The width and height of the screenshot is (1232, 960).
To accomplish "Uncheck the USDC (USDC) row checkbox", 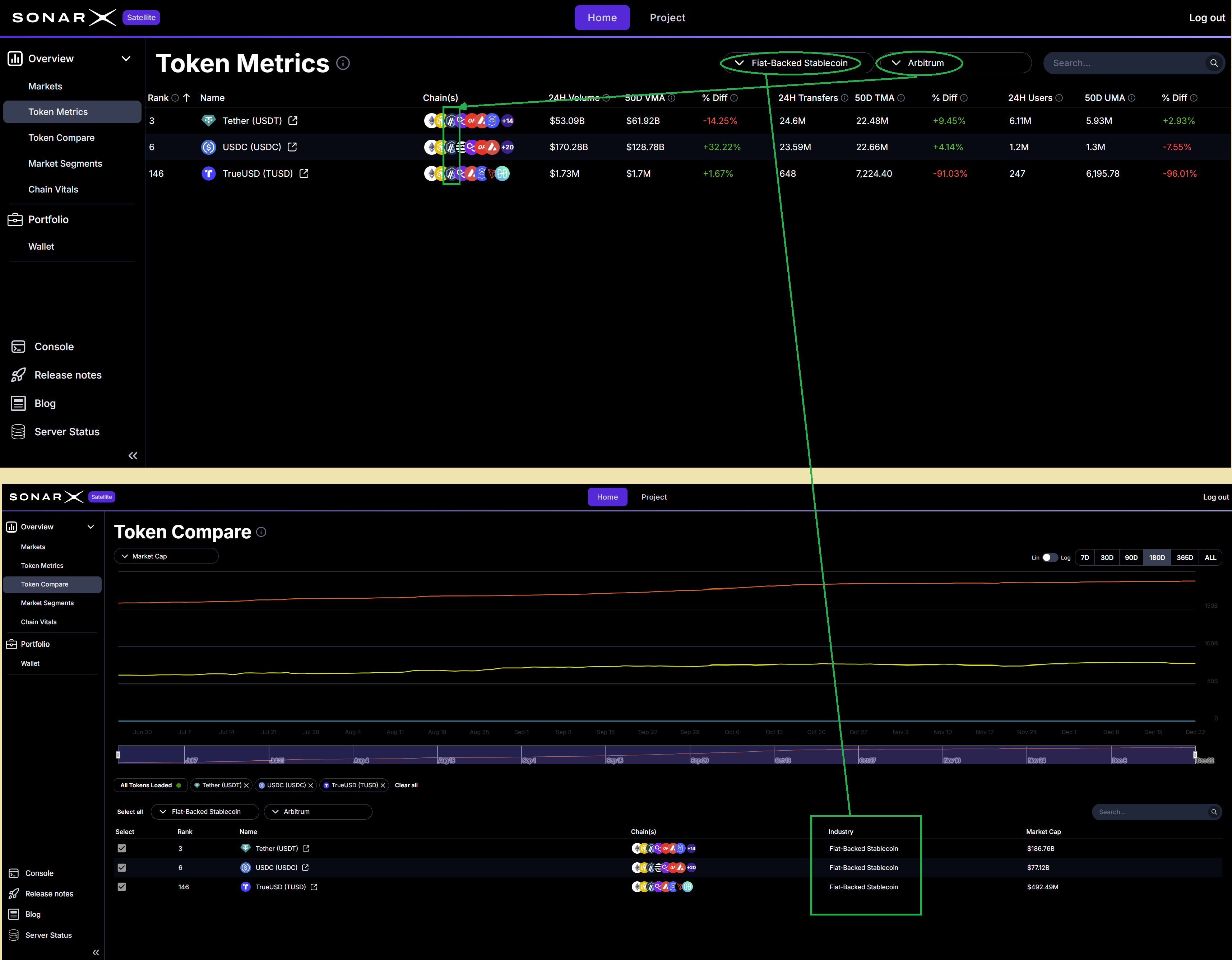I will (122, 867).
